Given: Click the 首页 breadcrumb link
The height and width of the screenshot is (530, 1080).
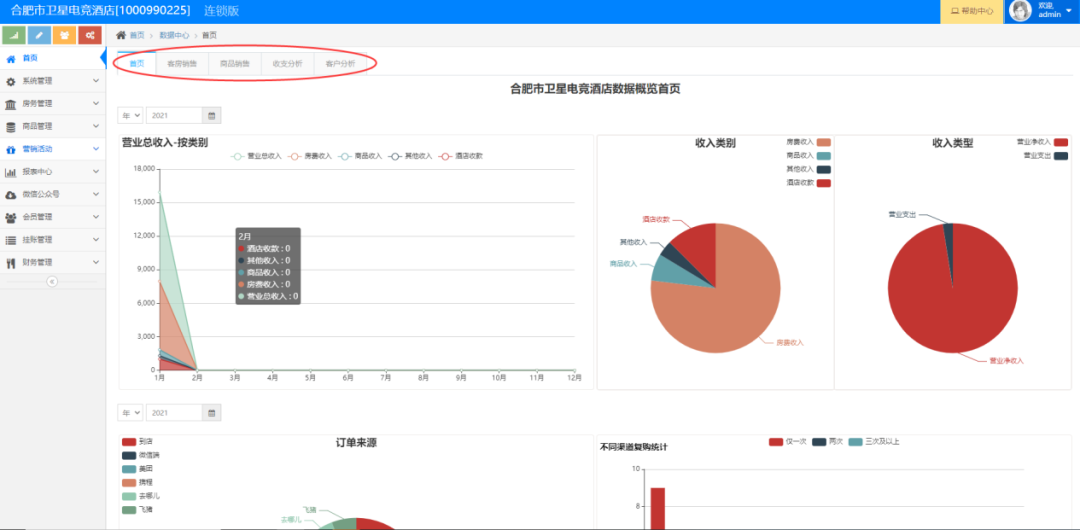Looking at the screenshot, I should point(137,34).
